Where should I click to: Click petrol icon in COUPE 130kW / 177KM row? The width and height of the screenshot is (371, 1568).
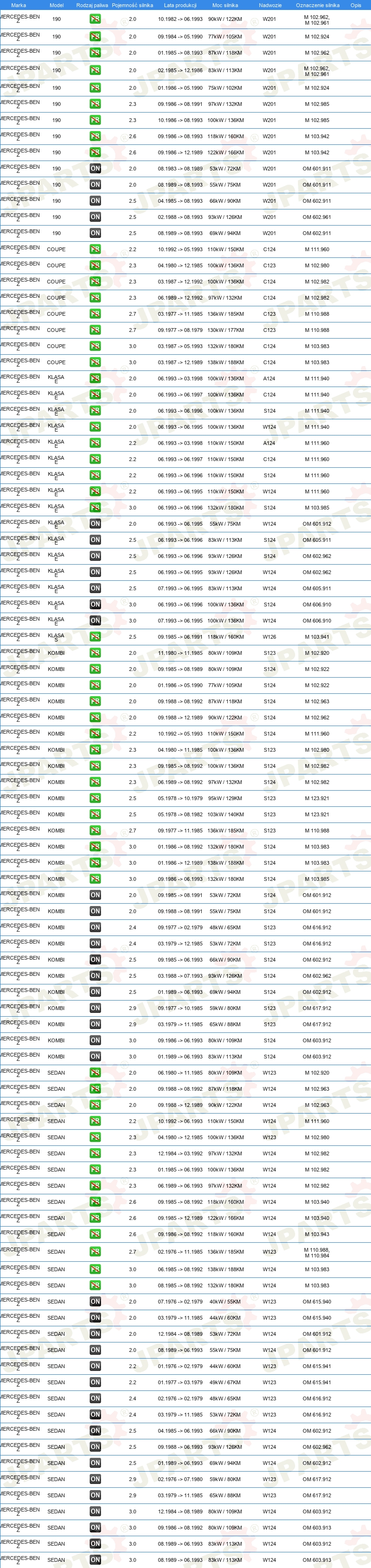click(95, 331)
